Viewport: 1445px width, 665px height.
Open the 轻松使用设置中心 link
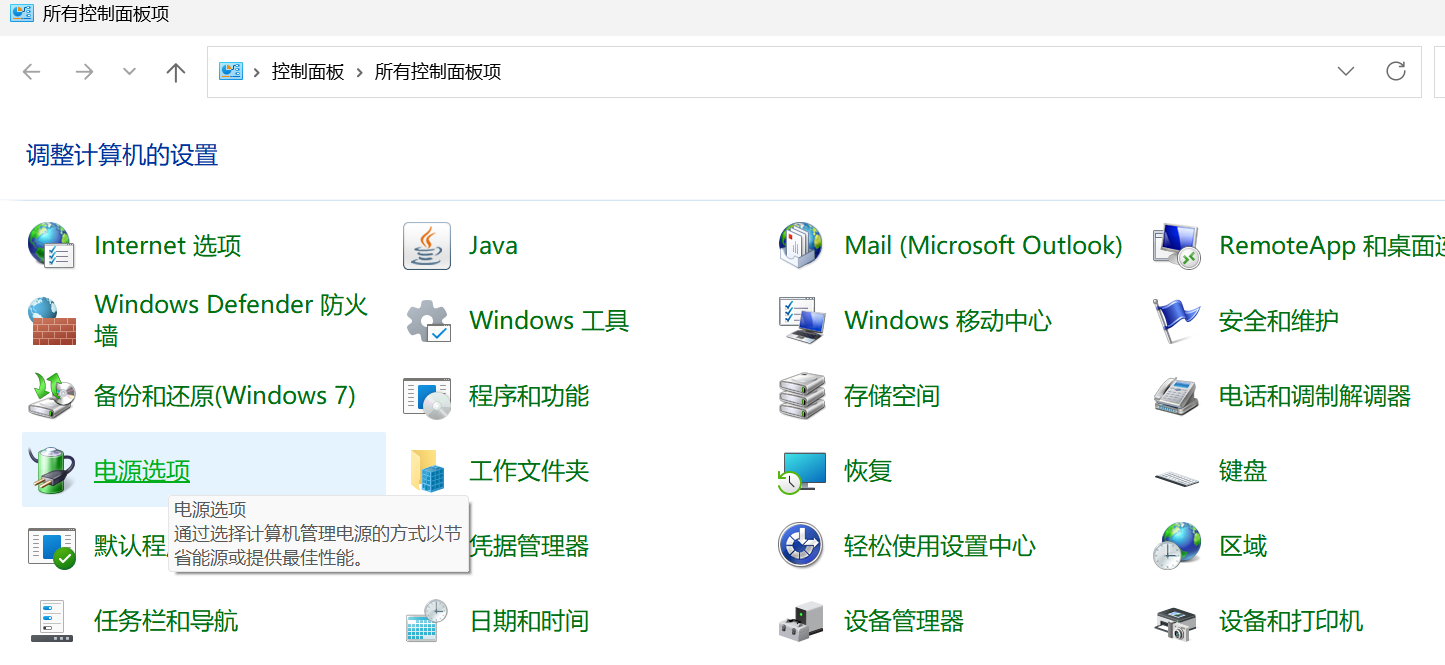click(x=940, y=546)
